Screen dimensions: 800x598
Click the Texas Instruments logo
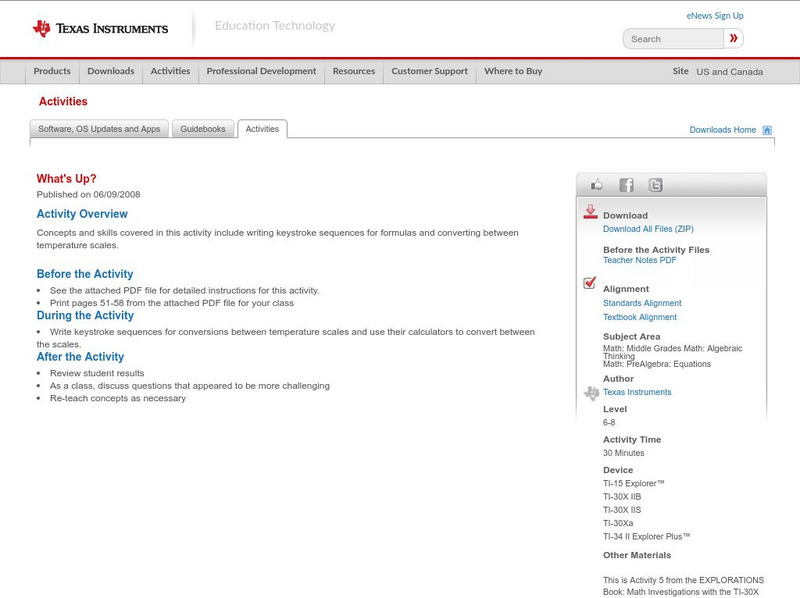coord(100,28)
